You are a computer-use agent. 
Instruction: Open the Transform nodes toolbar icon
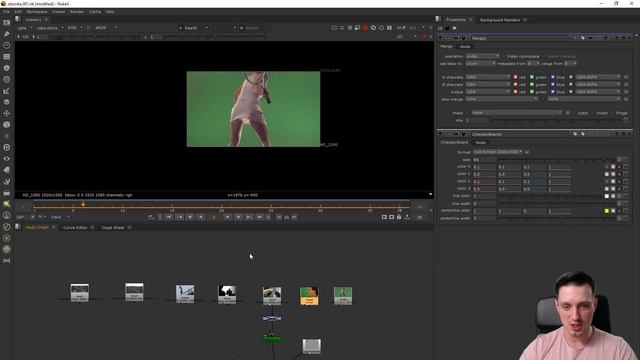point(7,113)
